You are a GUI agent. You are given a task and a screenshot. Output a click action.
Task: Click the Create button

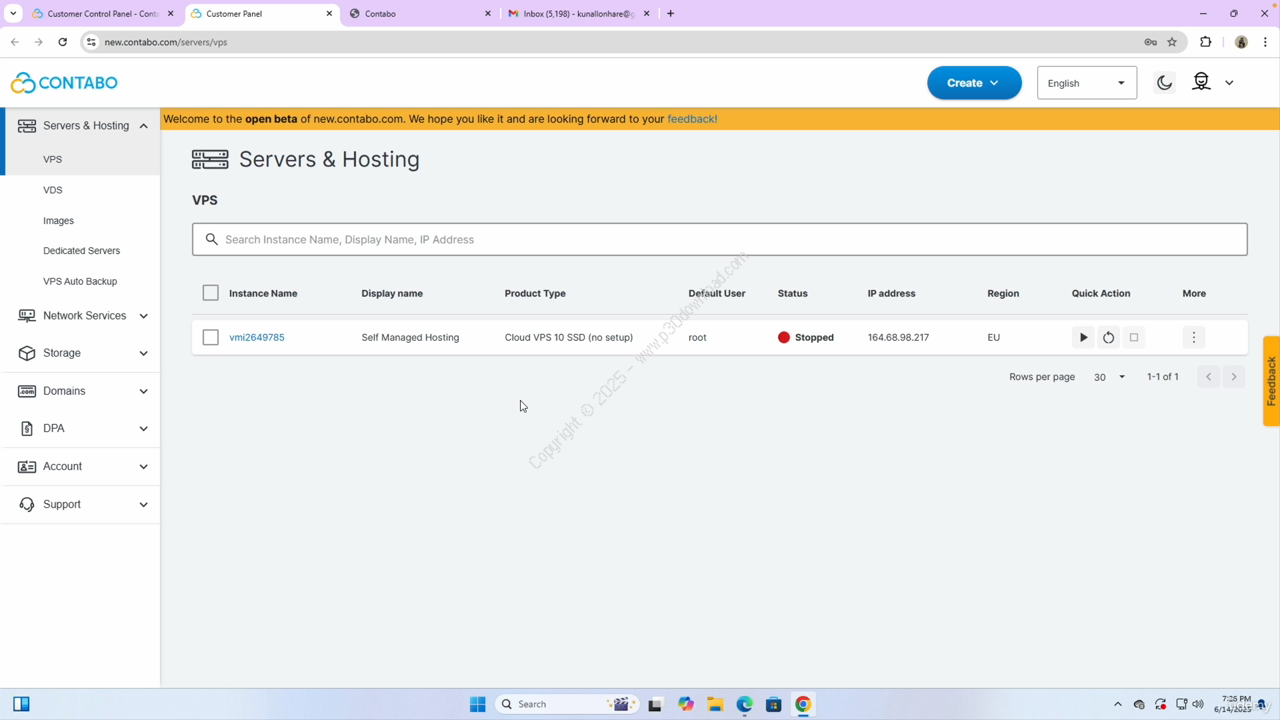pos(973,83)
